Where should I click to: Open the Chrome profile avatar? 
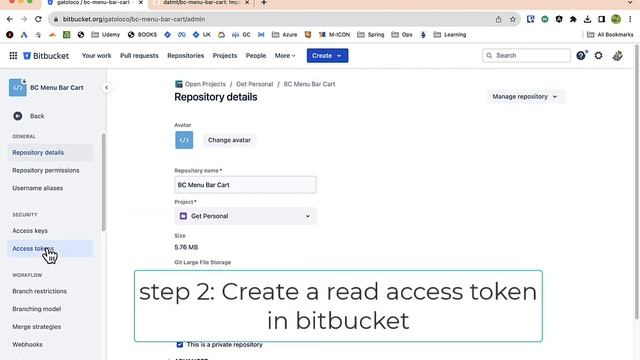click(x=616, y=19)
